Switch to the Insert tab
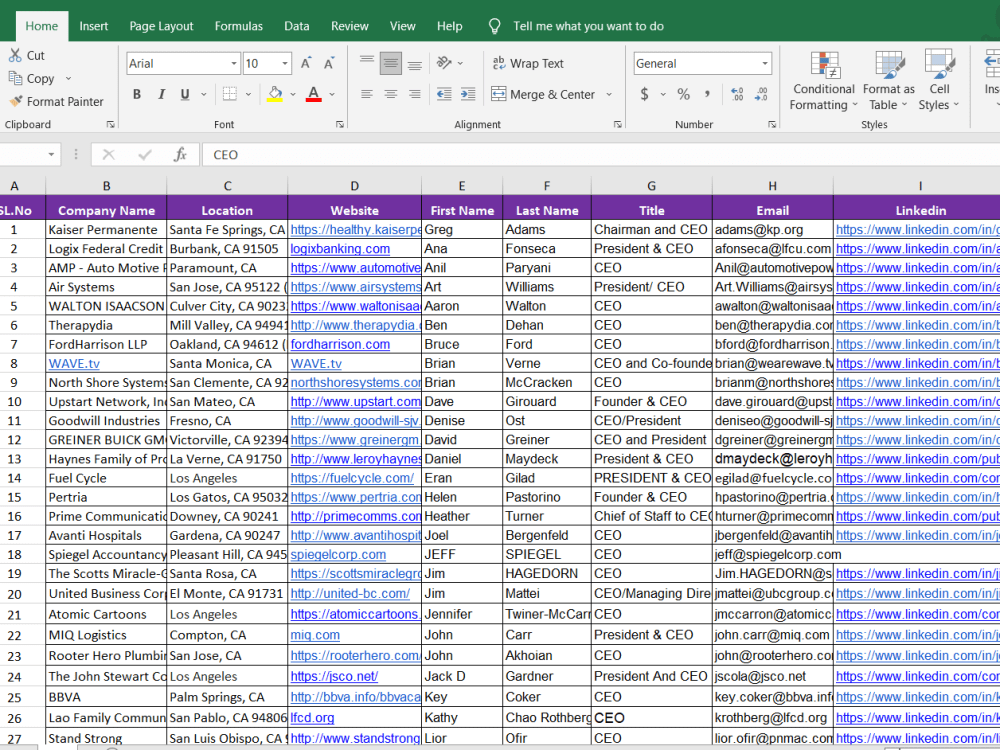1000x750 pixels. 93,26
